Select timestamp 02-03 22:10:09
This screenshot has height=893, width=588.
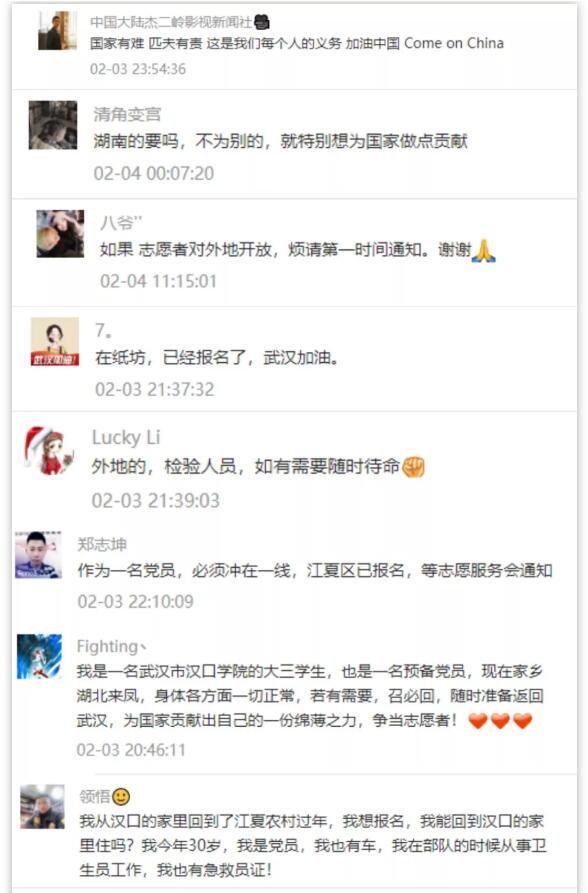coord(136,601)
